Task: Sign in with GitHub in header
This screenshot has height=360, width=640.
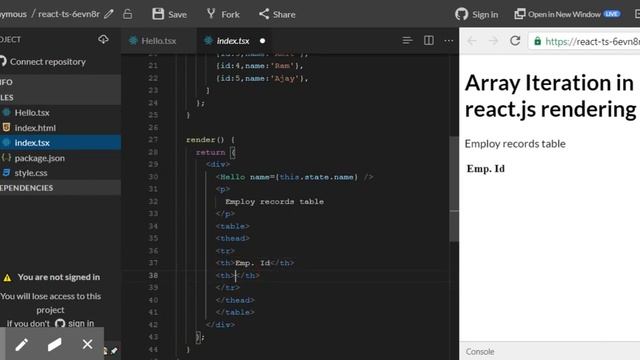Action: coord(476,14)
